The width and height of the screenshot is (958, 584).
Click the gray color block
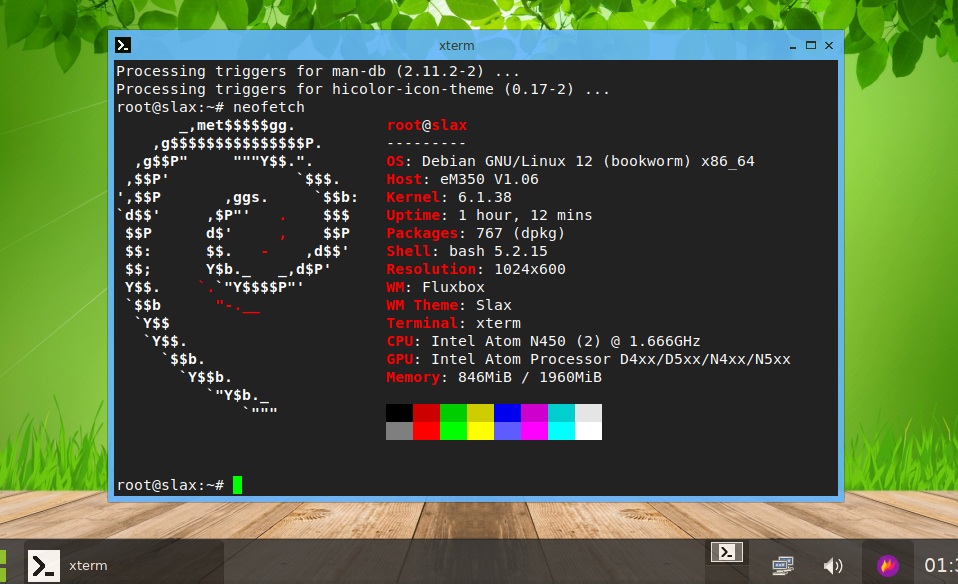point(400,431)
